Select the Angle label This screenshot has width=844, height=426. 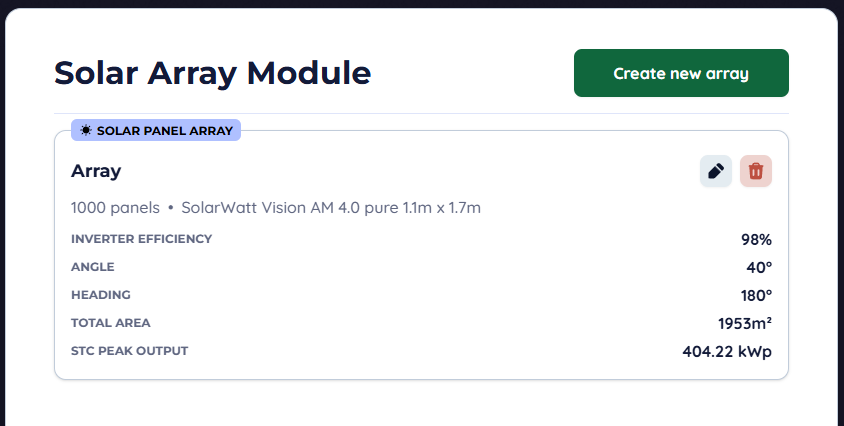click(93, 267)
